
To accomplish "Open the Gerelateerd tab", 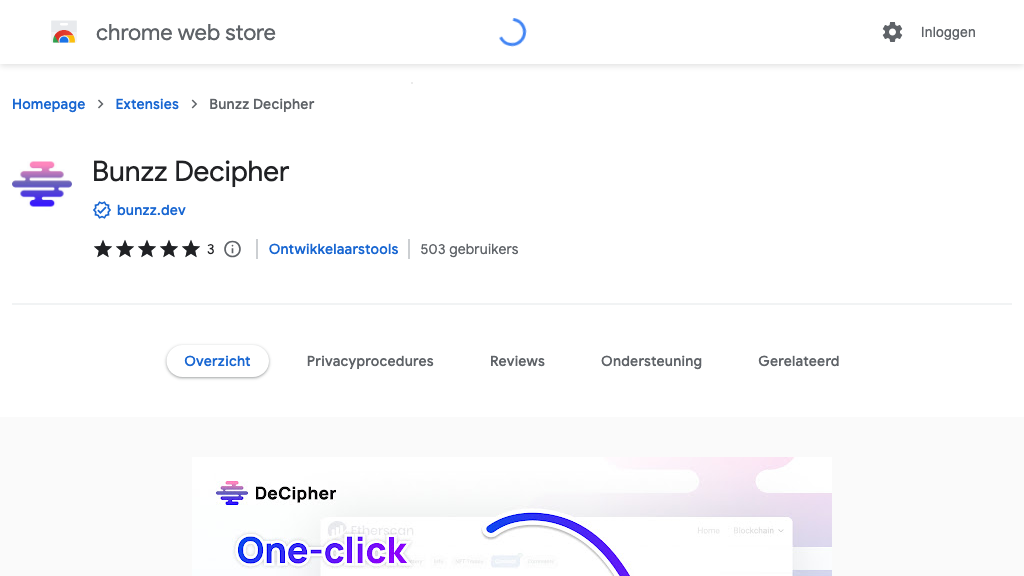I will click(x=799, y=361).
